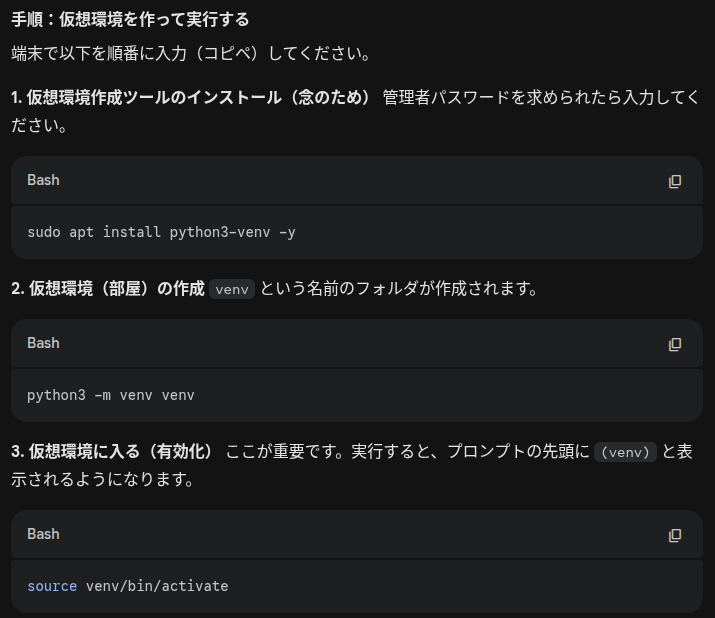Copy the source venv/bin/activate command
The height and width of the screenshot is (618, 715).
coord(675,535)
